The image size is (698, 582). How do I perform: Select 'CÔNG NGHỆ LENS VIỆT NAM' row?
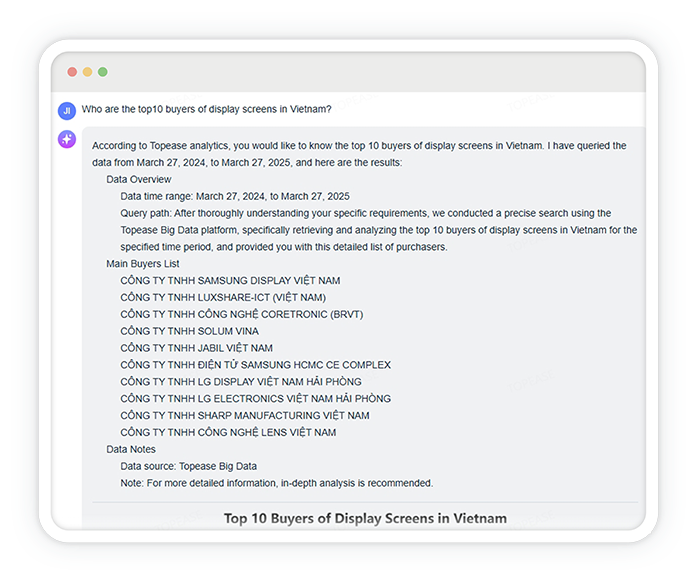[x=228, y=432]
